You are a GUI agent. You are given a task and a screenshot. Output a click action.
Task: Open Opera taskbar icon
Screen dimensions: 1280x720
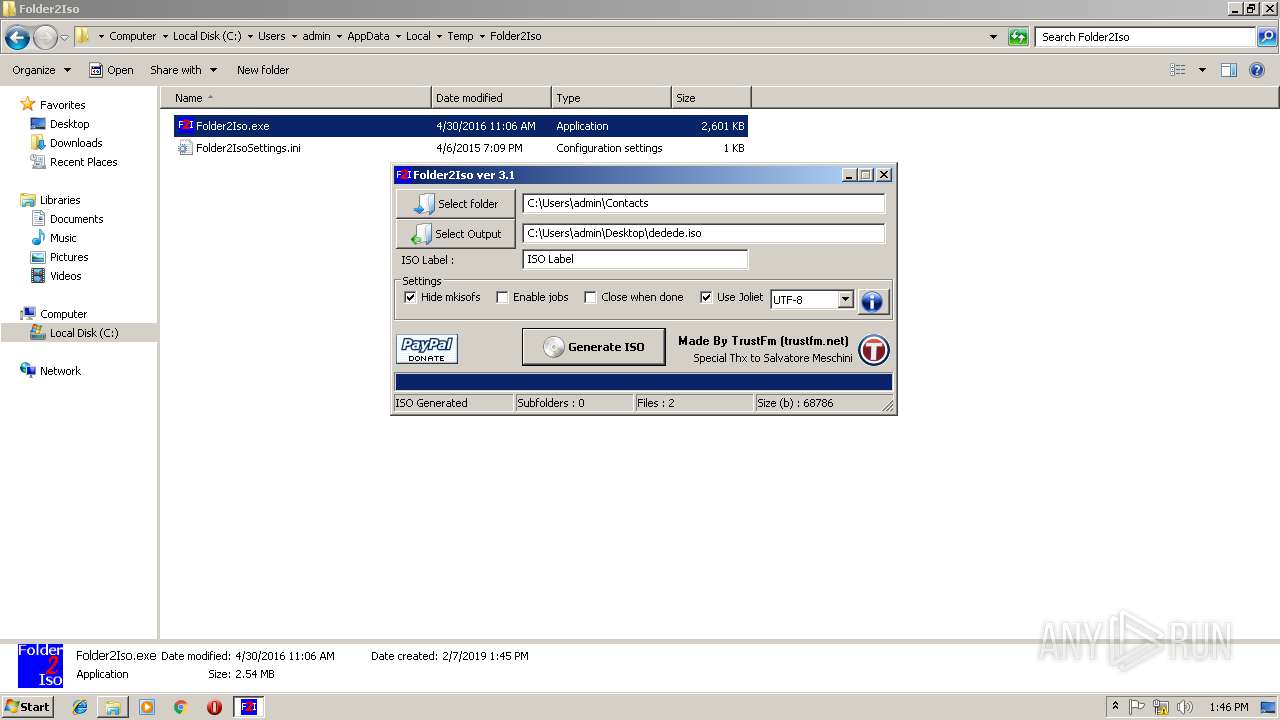(214, 707)
